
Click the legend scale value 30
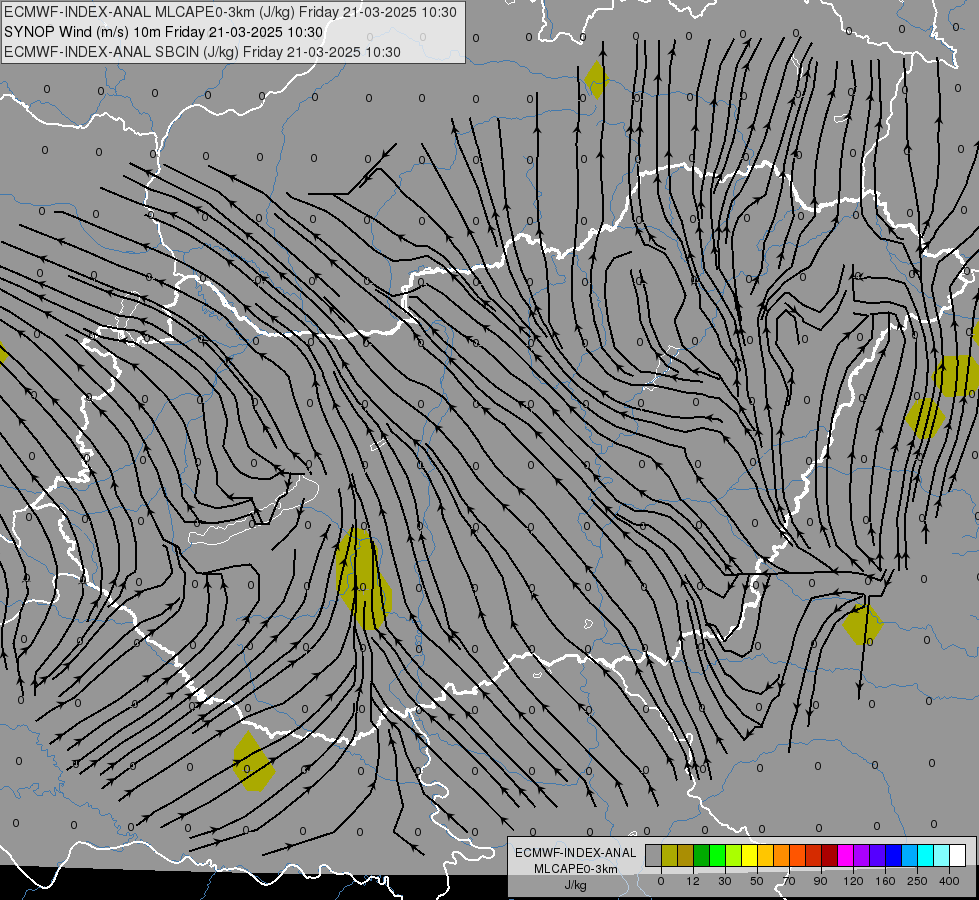[x=725, y=881]
